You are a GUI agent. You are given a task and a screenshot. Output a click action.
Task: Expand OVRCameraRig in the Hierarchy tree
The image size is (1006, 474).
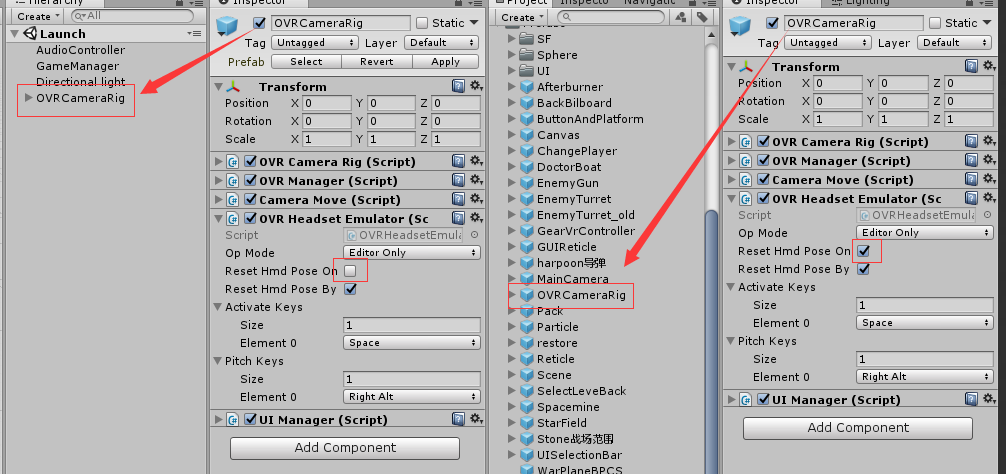28,98
